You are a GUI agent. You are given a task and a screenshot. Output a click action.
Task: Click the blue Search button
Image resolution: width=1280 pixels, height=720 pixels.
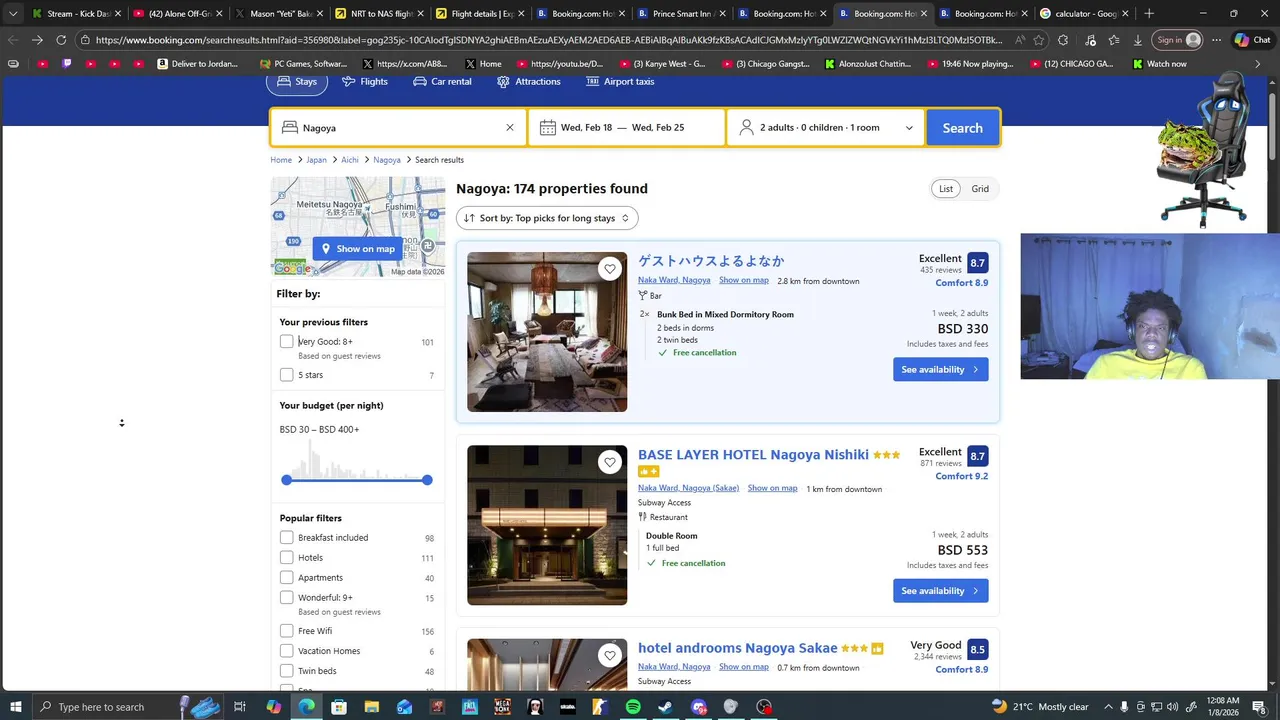[x=962, y=128]
